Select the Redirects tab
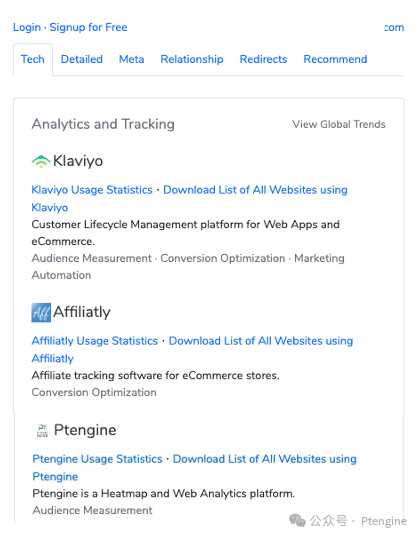The height and width of the screenshot is (538, 420). pos(263,59)
